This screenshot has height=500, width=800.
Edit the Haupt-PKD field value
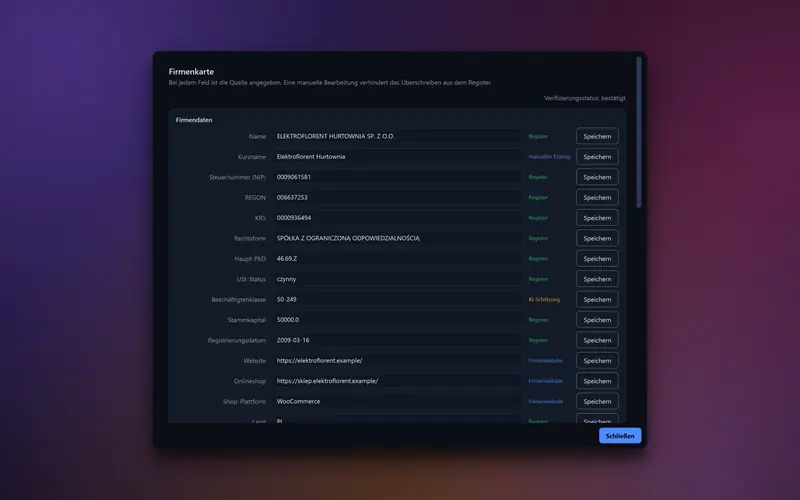[397, 259]
